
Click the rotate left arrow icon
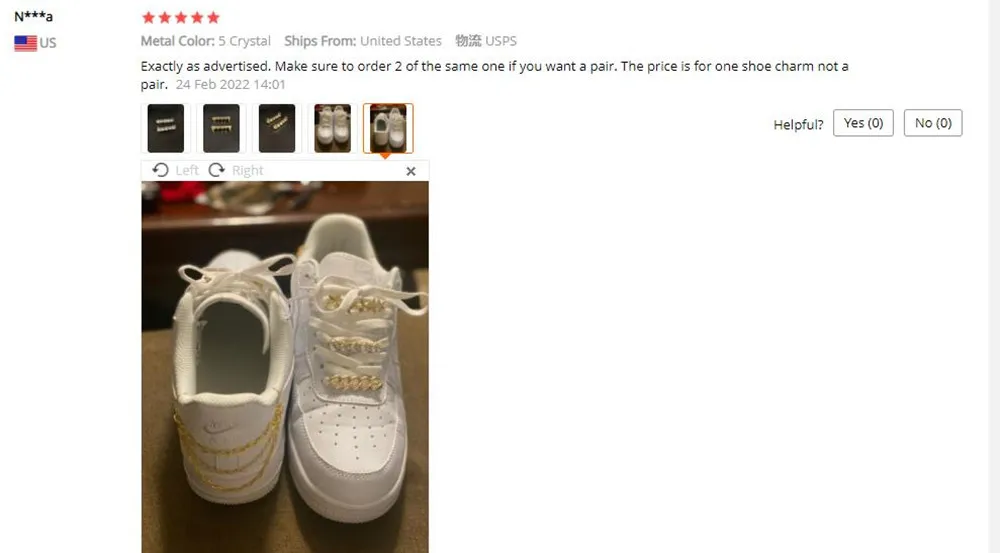[160, 170]
